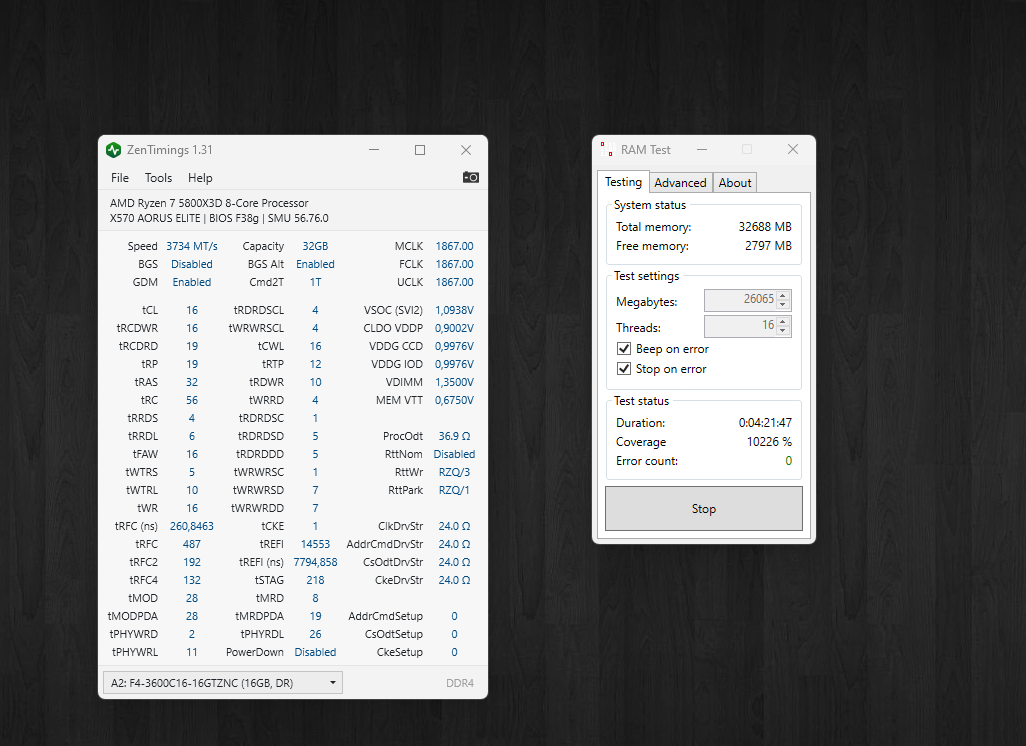This screenshot has height=746, width=1026.
Task: Switch to the About tab in RAM Test
Action: click(x=735, y=183)
